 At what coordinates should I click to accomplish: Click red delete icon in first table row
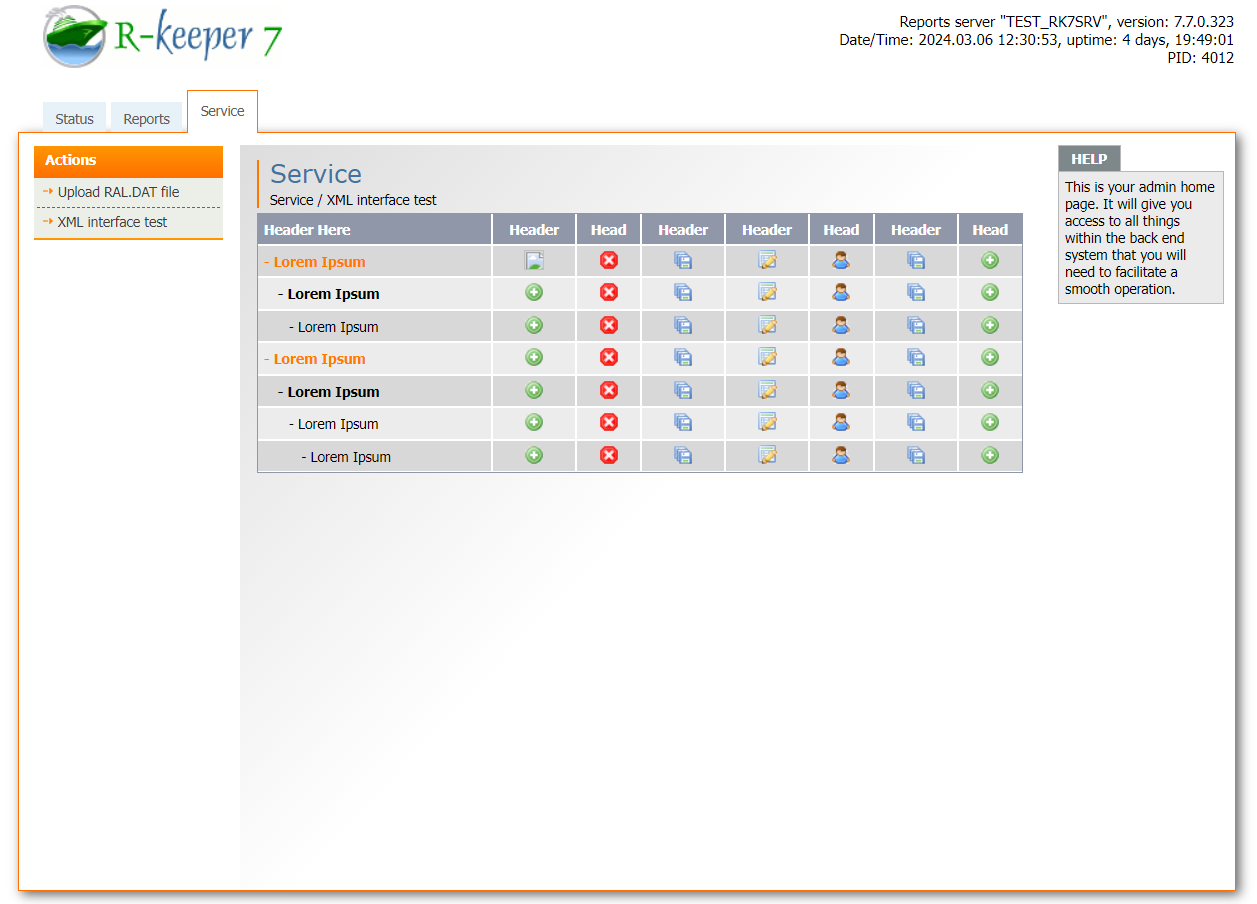tap(608, 261)
